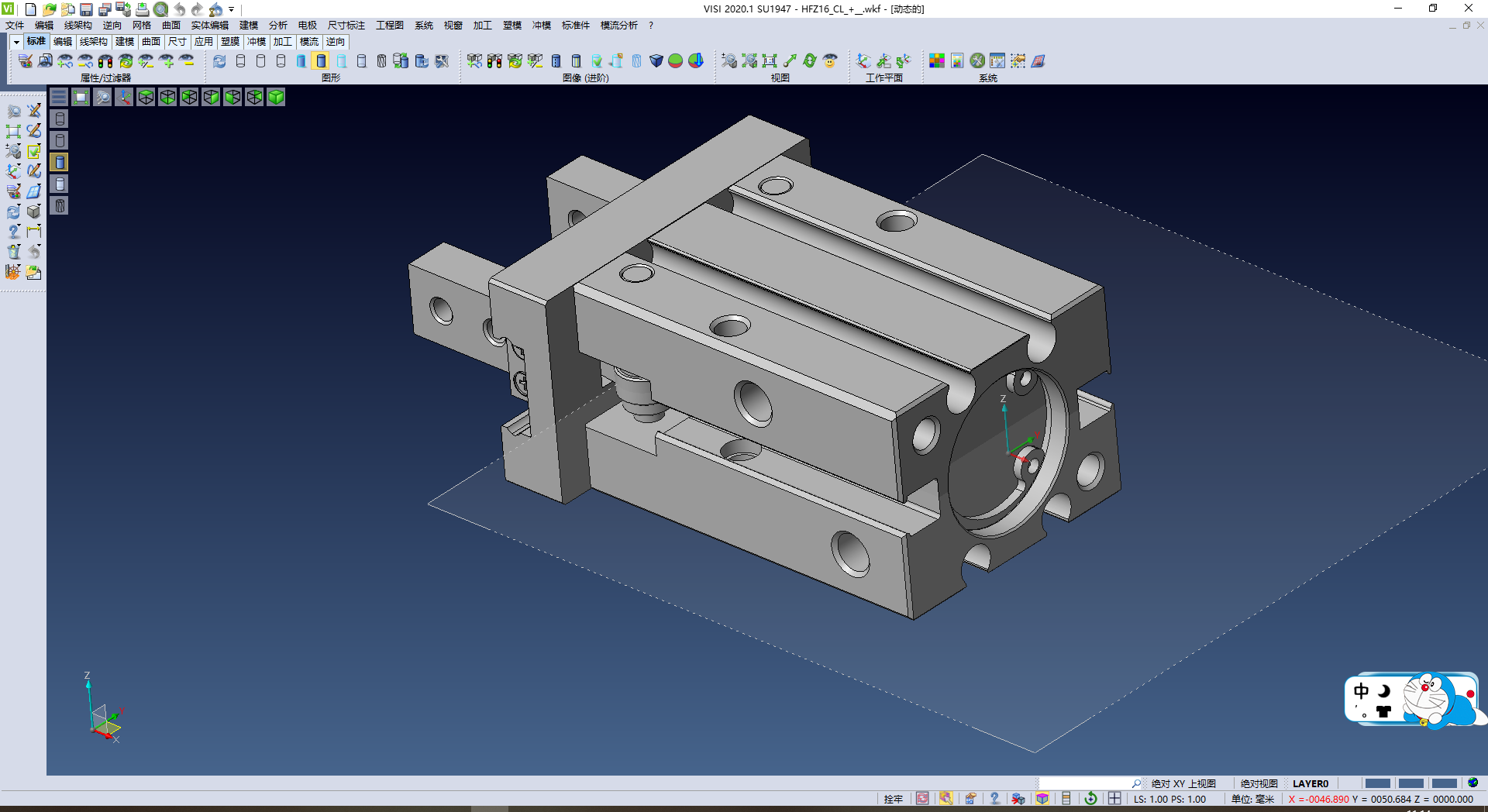The width and height of the screenshot is (1488, 812).
Task: Expand the quick access toolbar customize arrow
Action: tap(231, 9)
